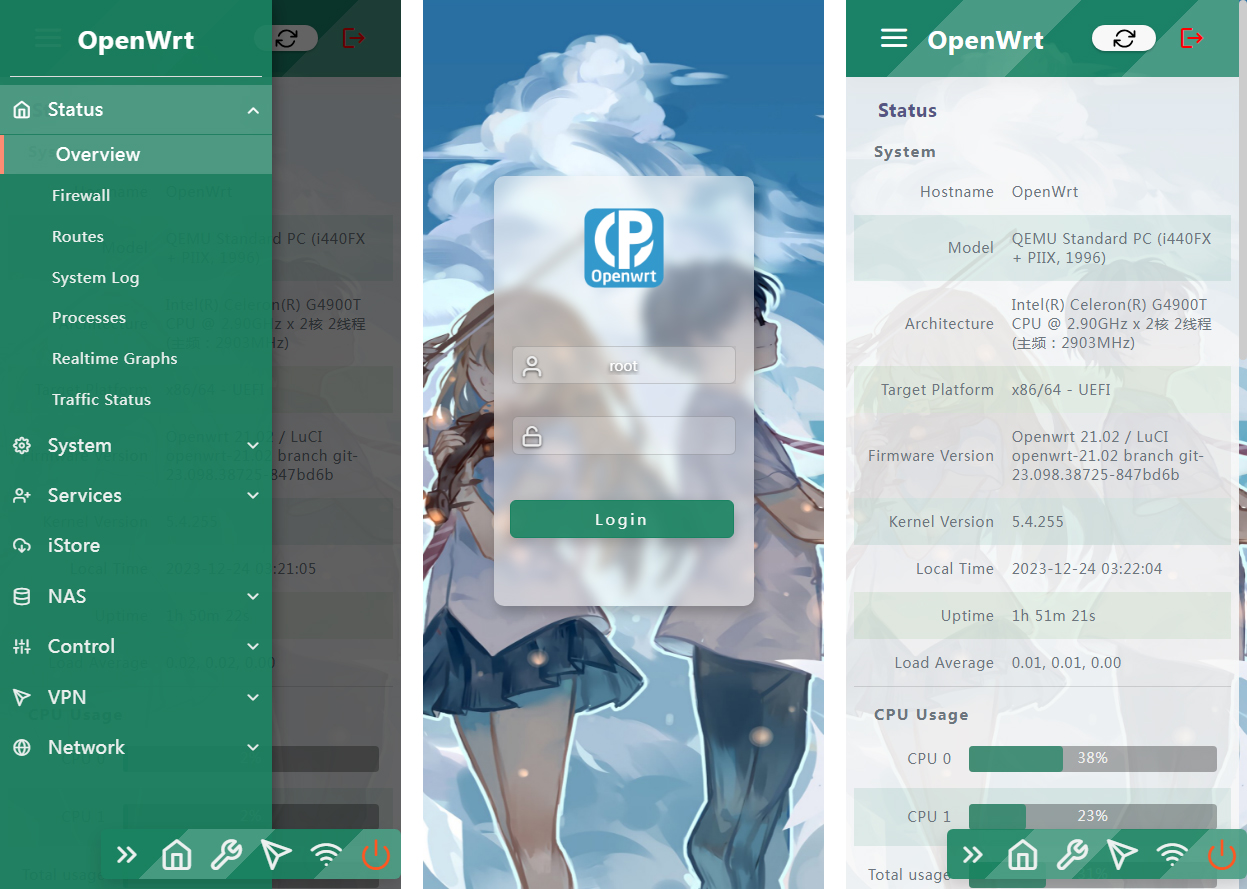
Task: Expand the NAS menu section
Action: click(136, 597)
